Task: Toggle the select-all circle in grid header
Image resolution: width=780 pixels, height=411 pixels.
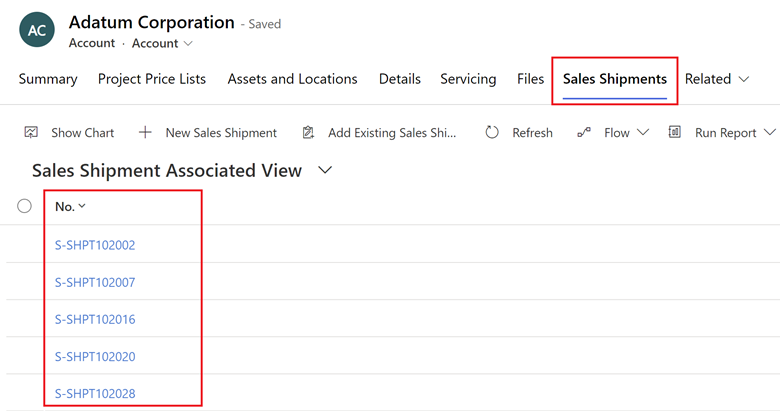Action: point(24,206)
